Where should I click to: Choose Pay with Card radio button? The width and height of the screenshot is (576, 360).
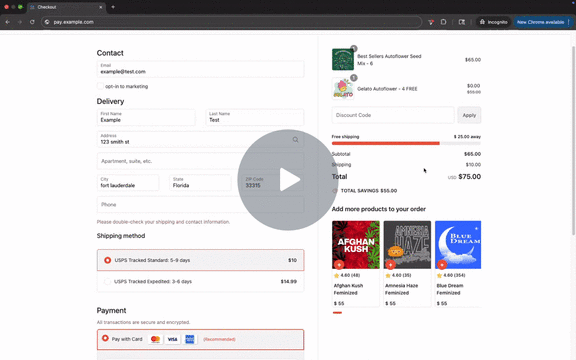105,338
